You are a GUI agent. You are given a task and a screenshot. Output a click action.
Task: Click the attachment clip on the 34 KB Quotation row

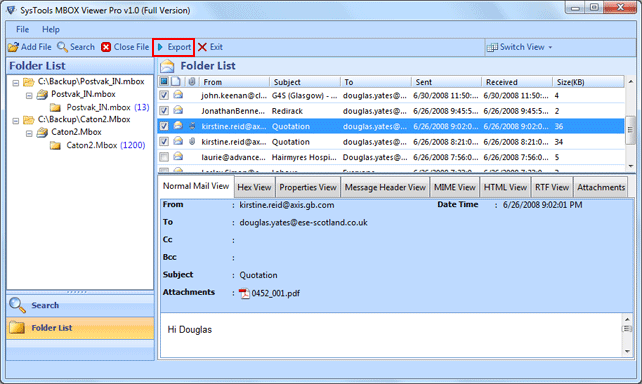(192, 141)
